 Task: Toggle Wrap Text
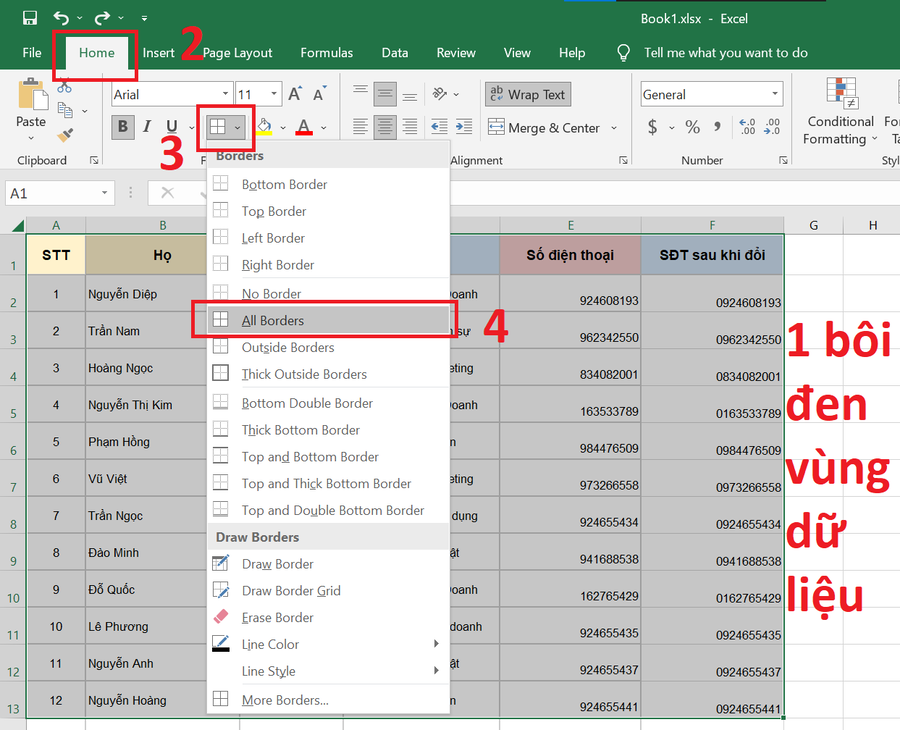click(x=528, y=95)
